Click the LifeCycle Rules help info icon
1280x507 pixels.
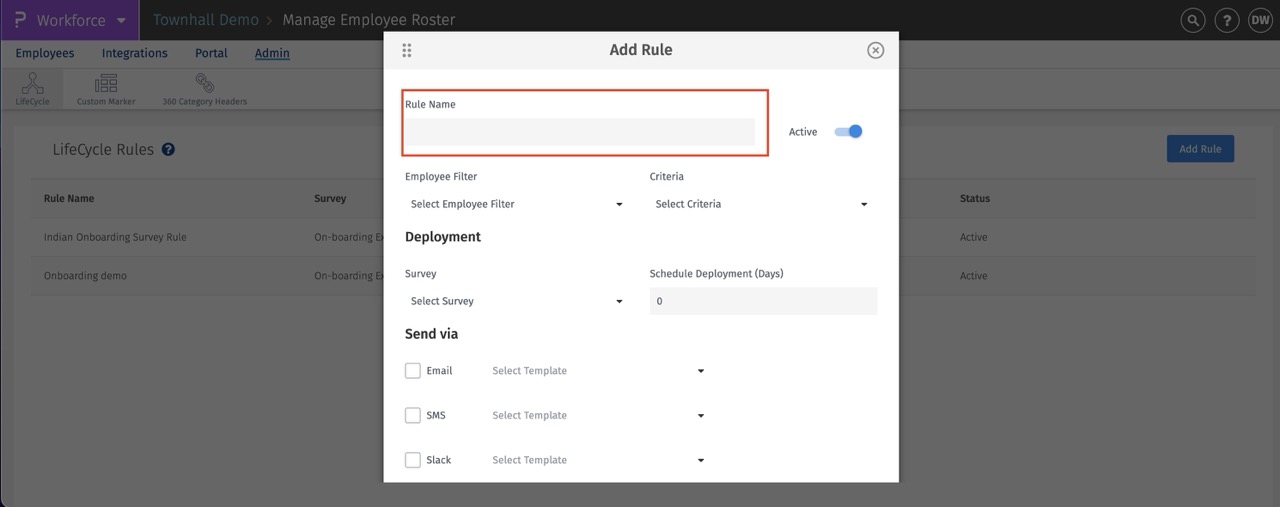point(168,150)
